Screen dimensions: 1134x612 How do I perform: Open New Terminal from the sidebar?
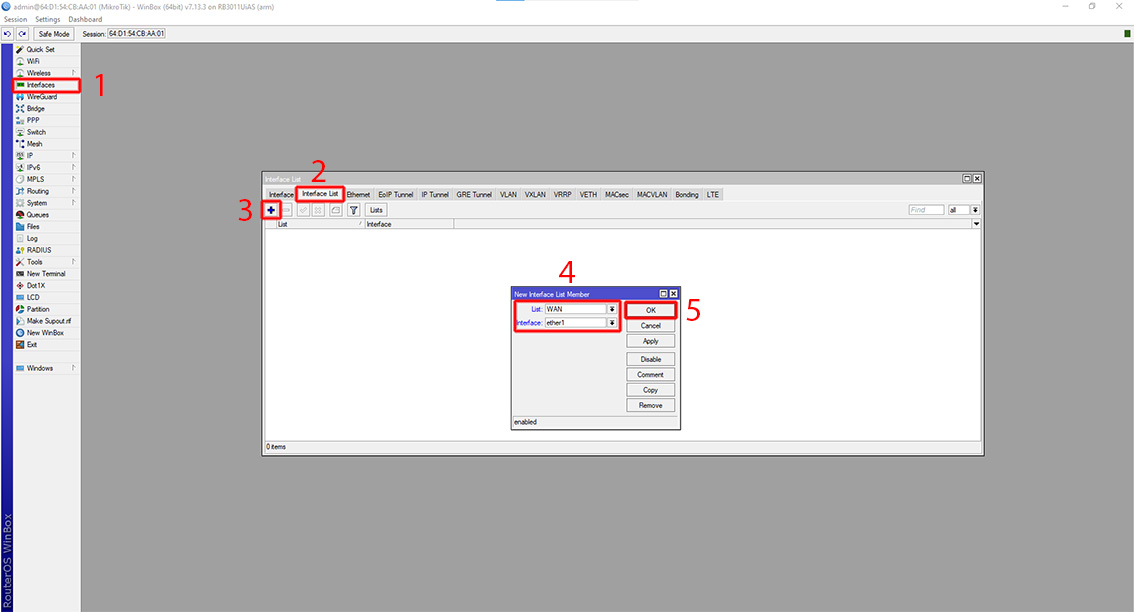click(x=47, y=274)
